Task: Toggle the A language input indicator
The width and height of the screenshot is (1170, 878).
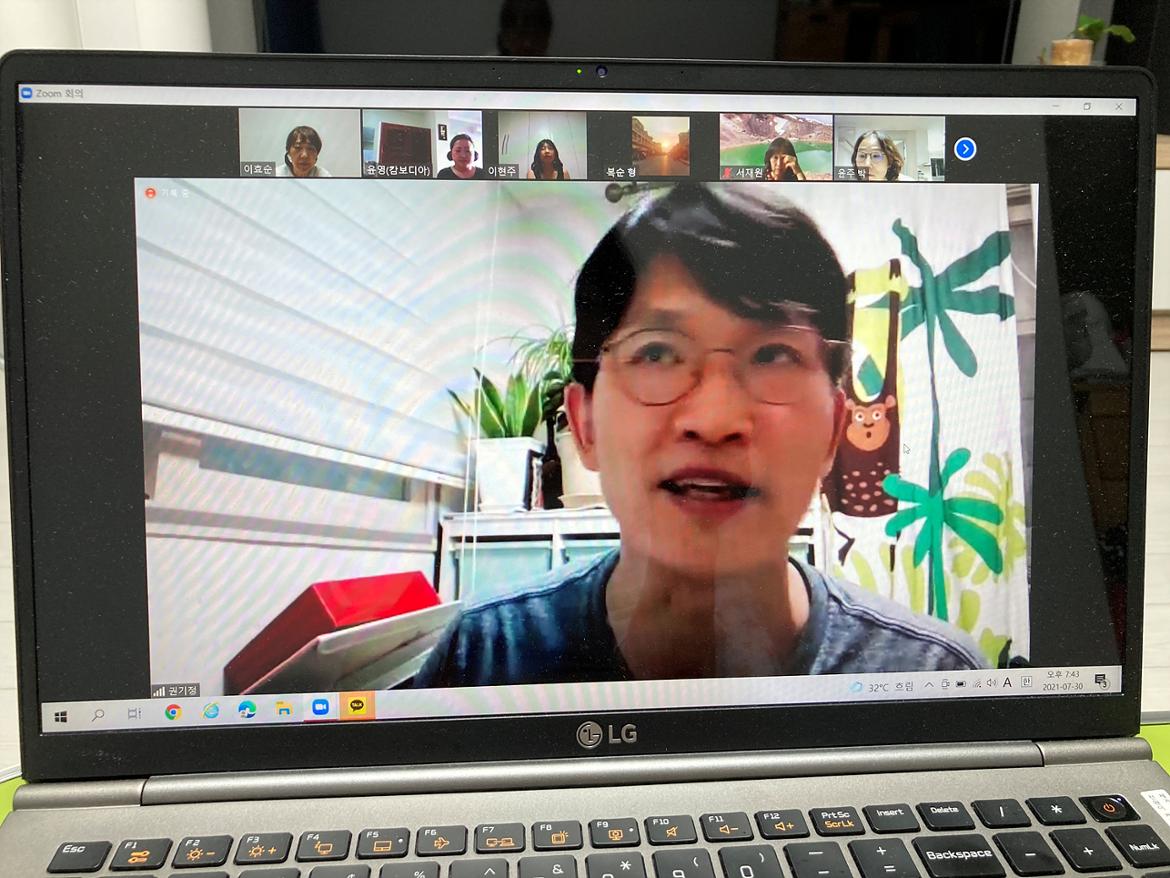Action: pyautogui.click(x=1006, y=683)
